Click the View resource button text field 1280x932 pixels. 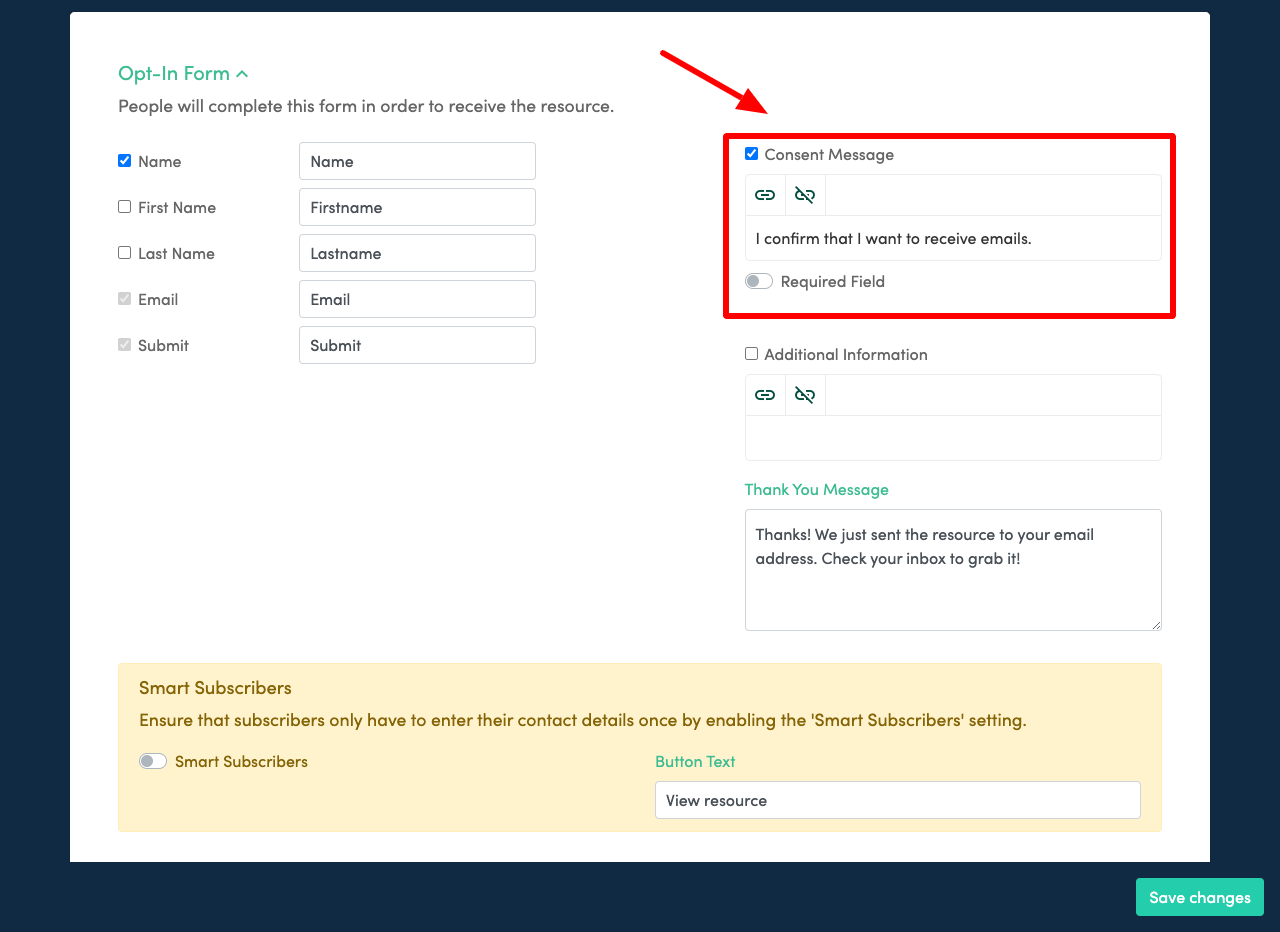897,800
